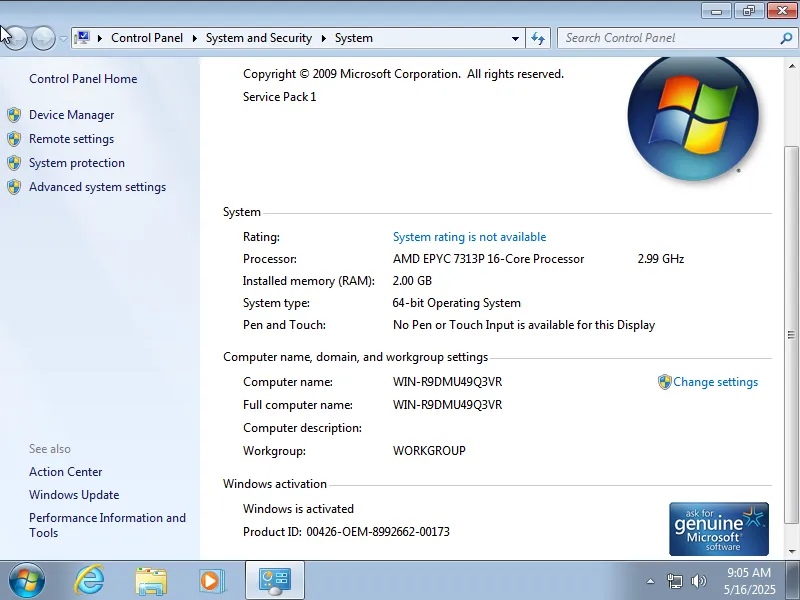
Task: Click the Forward navigation button
Action: coord(43,38)
